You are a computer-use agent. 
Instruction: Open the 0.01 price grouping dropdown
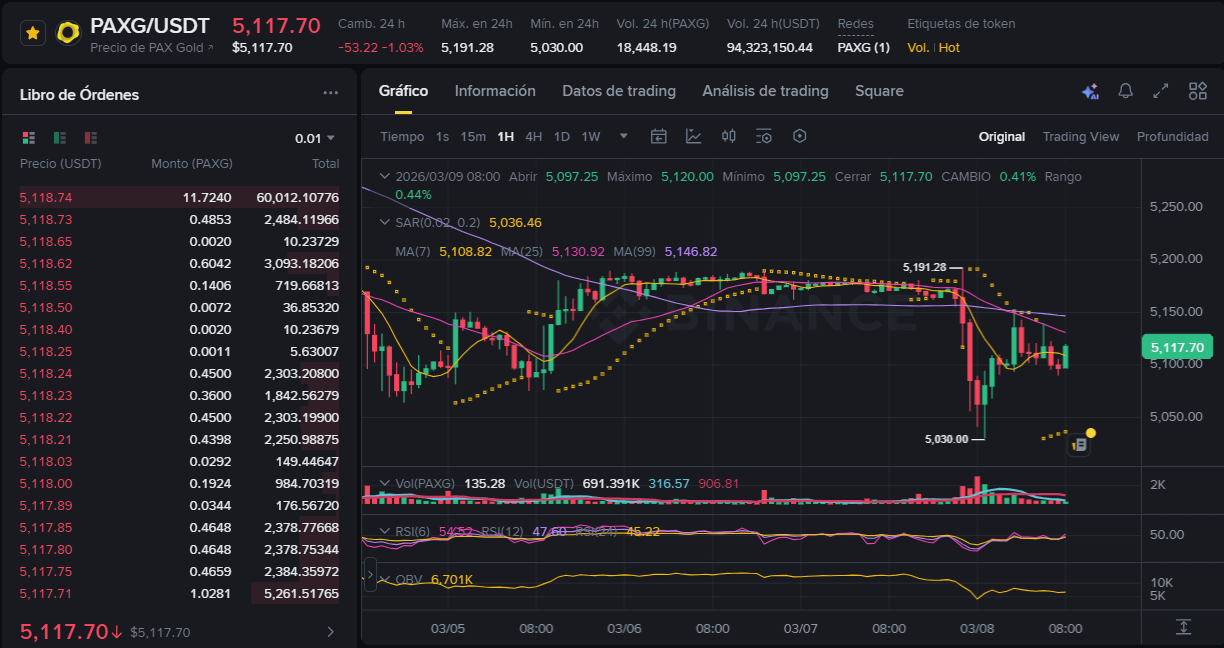pos(315,139)
